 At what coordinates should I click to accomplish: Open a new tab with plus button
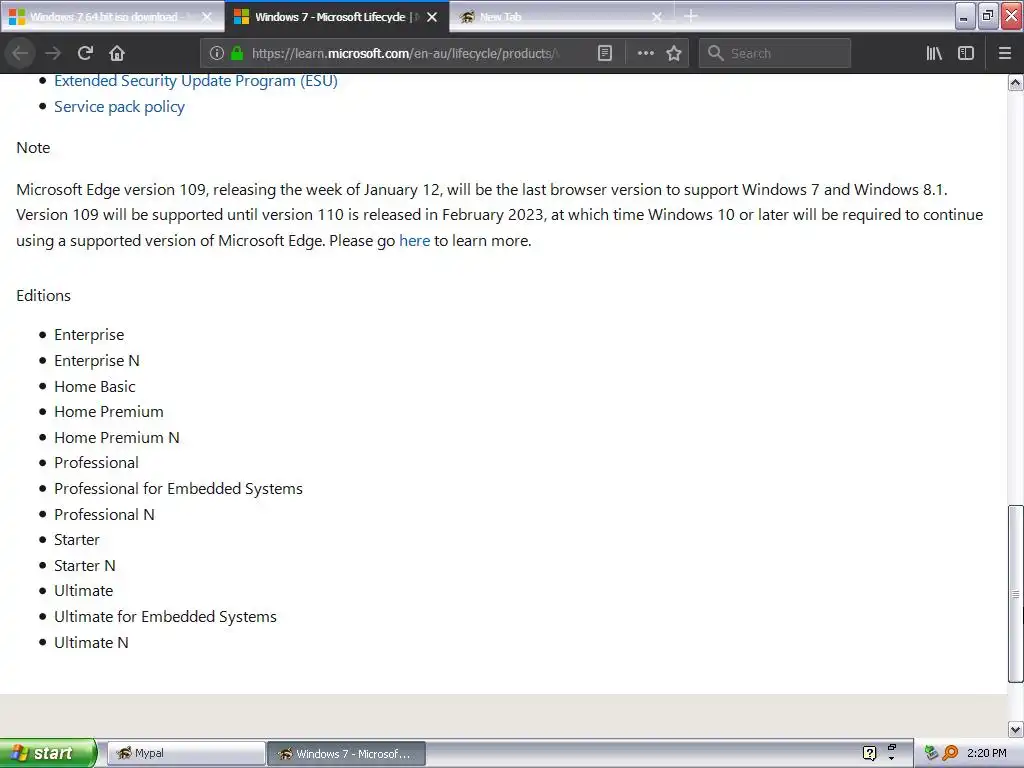pos(691,16)
